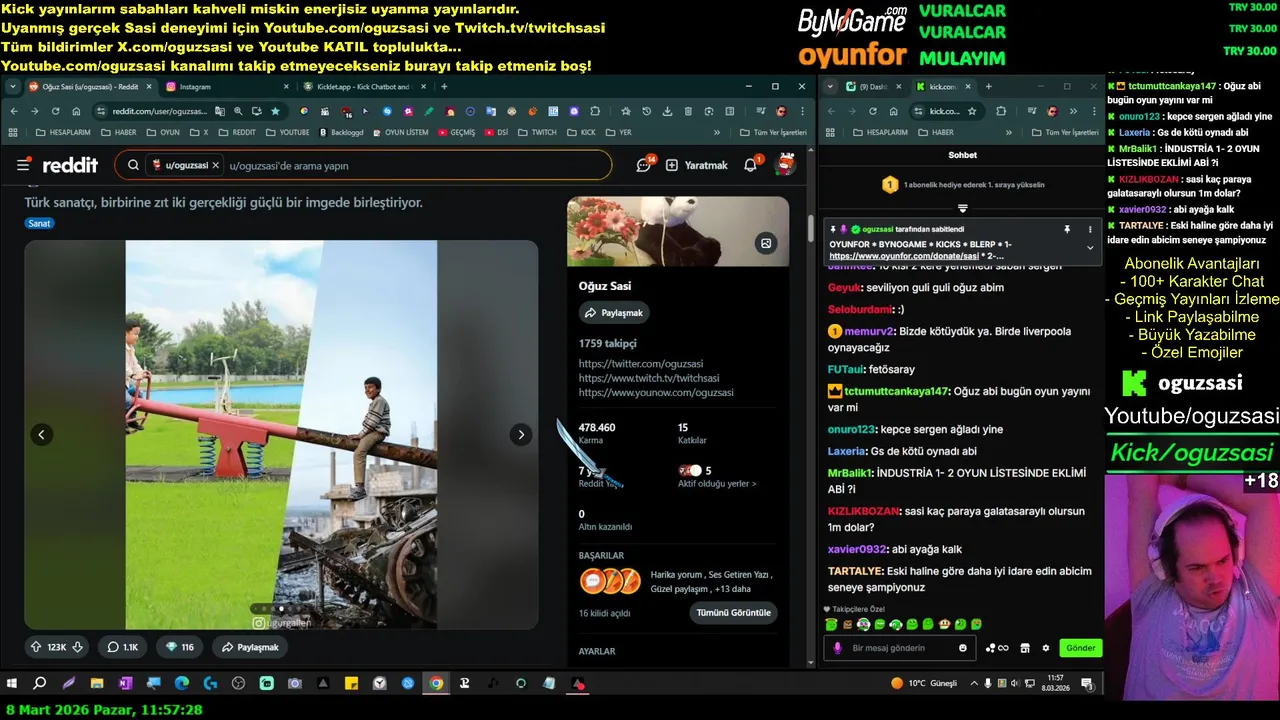Open the younow.com/oguzsasi profile link
The image size is (1280, 720).
click(656, 392)
